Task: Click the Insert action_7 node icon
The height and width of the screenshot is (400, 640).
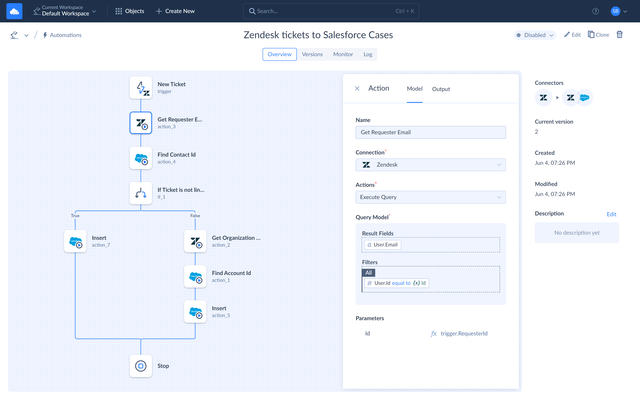Action: tap(76, 241)
